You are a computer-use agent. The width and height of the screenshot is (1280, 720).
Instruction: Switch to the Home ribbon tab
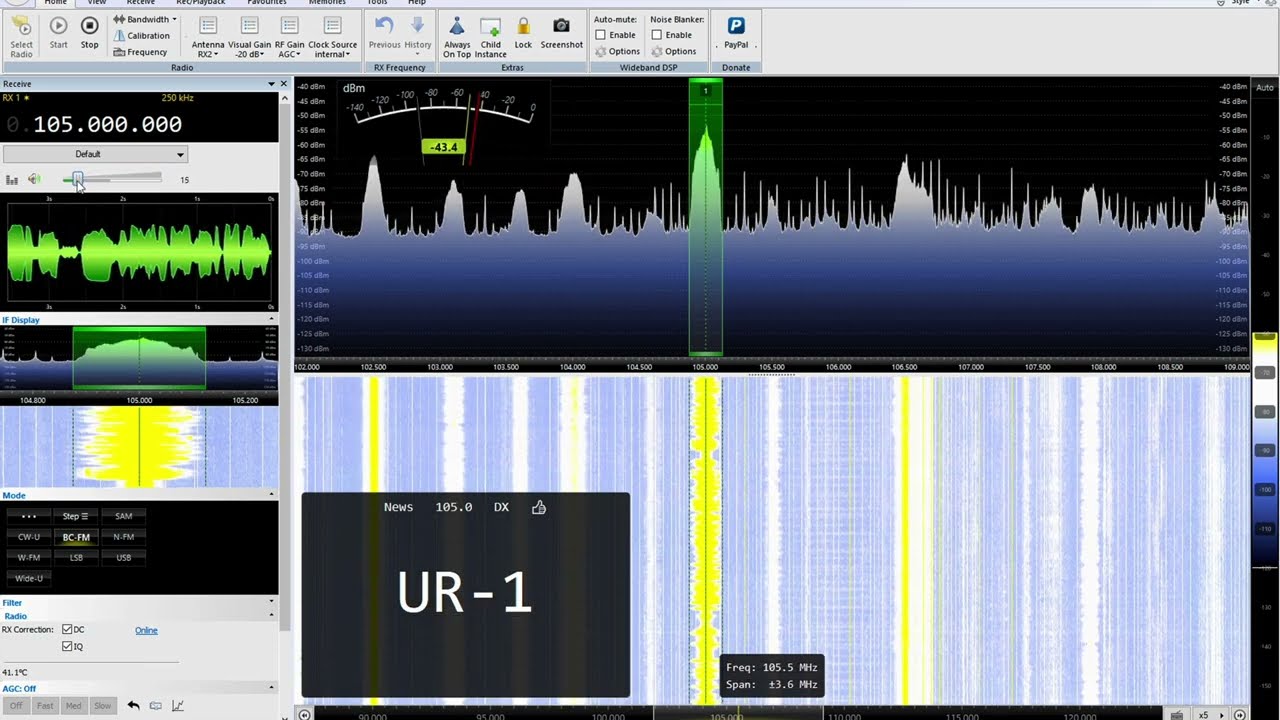[x=55, y=3]
